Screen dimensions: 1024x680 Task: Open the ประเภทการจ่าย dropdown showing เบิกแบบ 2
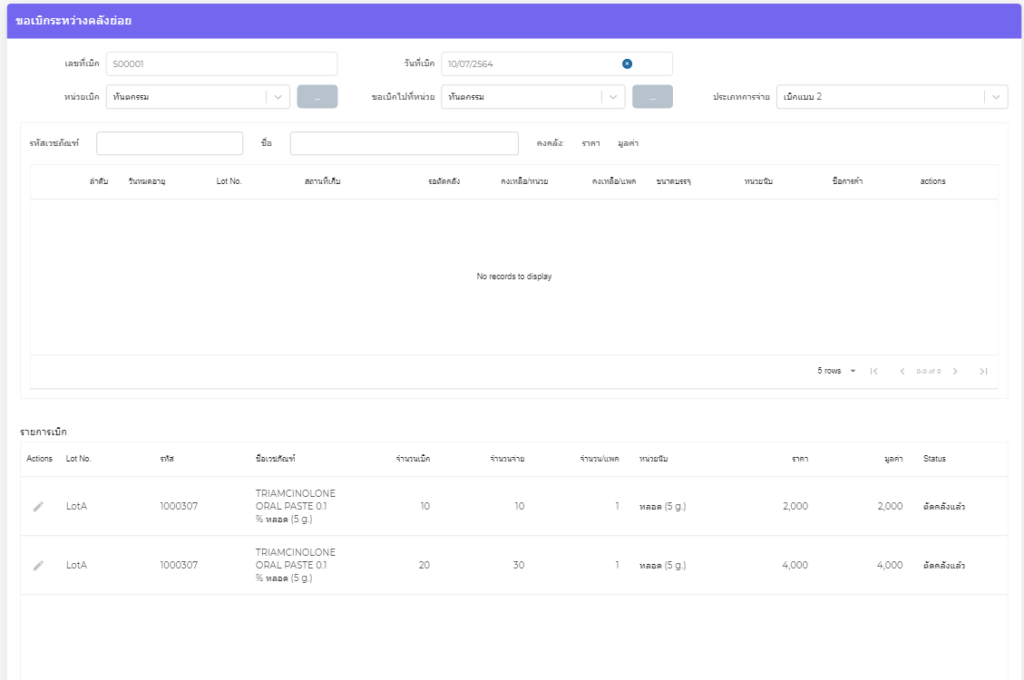[995, 97]
